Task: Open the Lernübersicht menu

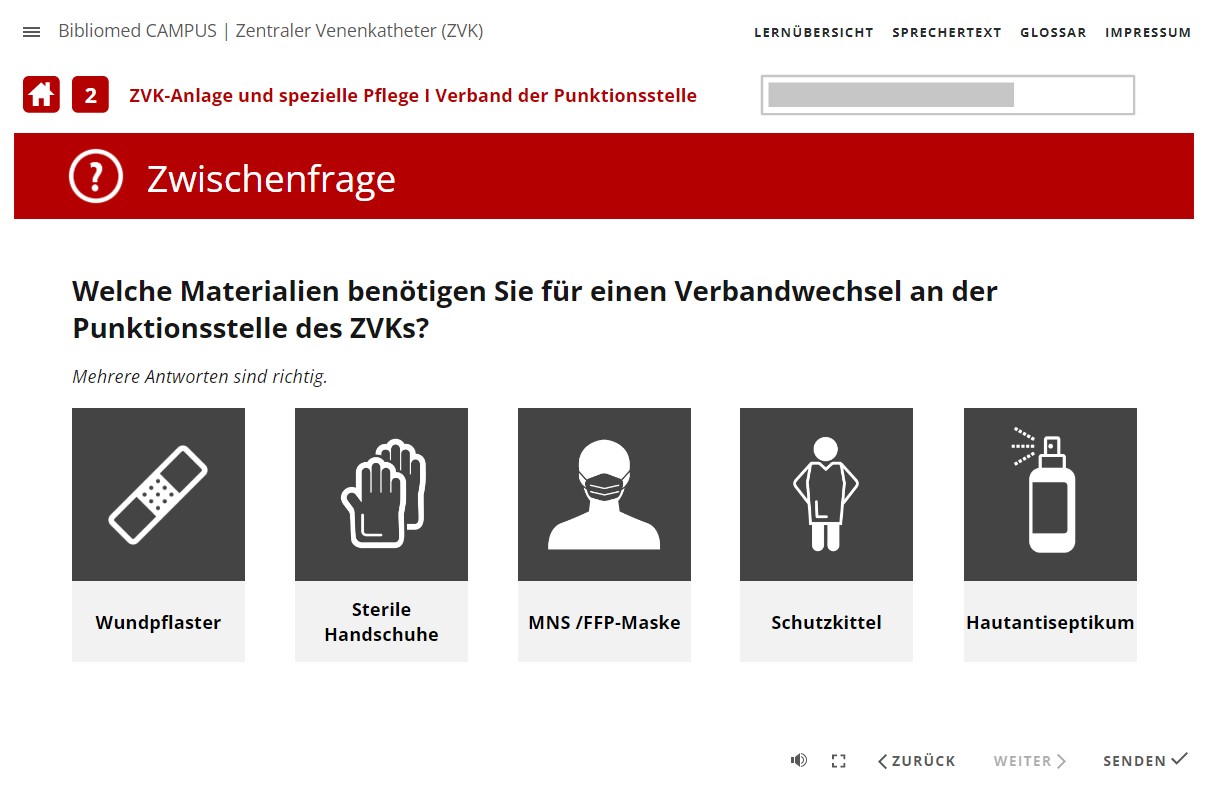Action: pos(813,32)
